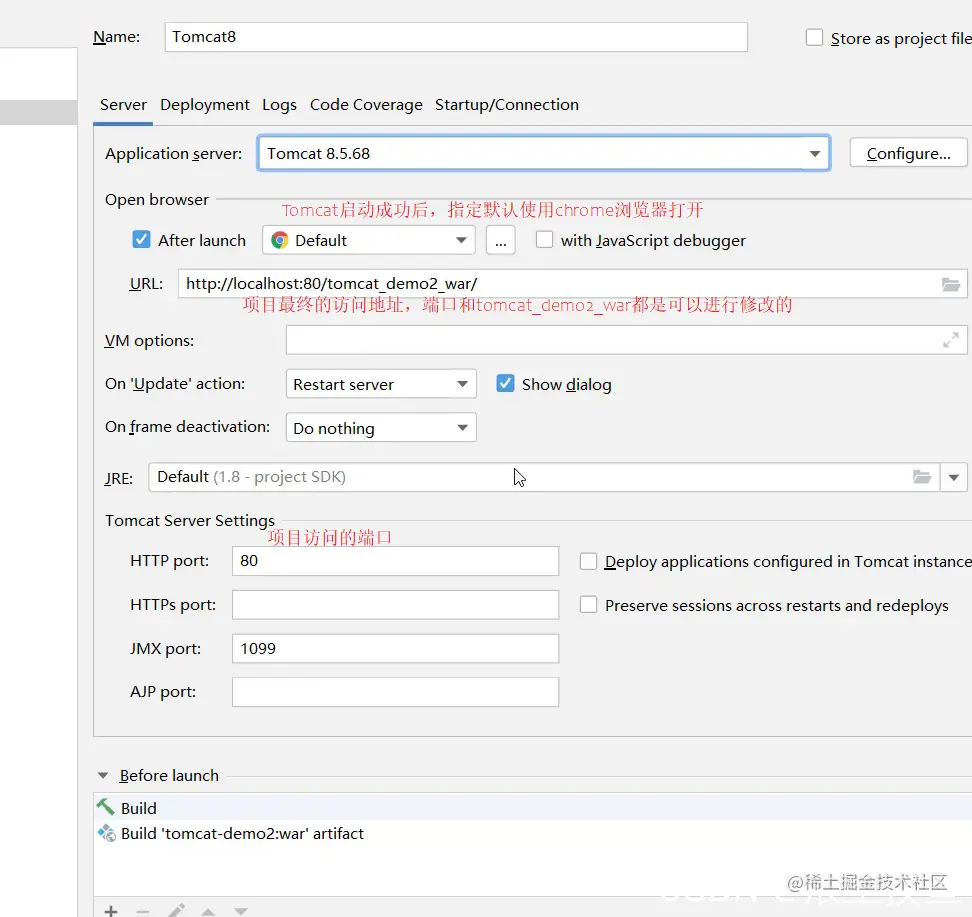Enable with JavaScript debugger checkbox
The height and width of the screenshot is (917, 972).
544,239
